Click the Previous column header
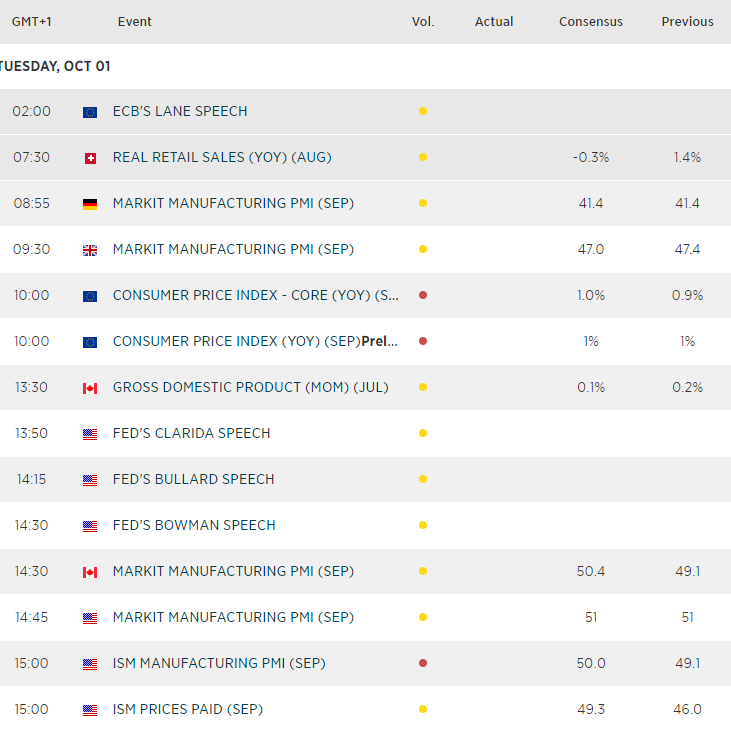 (687, 21)
